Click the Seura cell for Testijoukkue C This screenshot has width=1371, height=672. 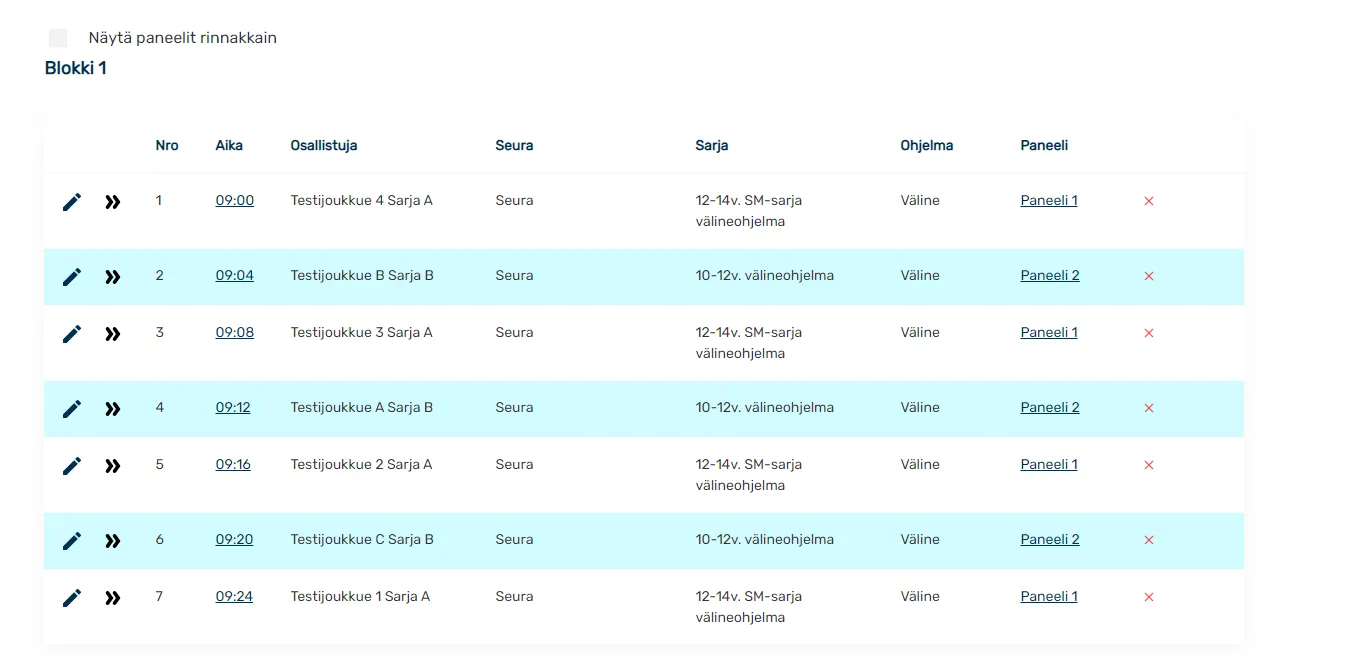click(514, 539)
